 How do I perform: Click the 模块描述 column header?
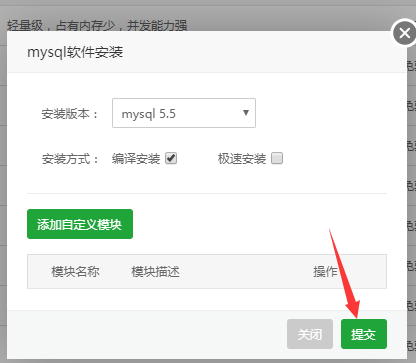[155, 272]
